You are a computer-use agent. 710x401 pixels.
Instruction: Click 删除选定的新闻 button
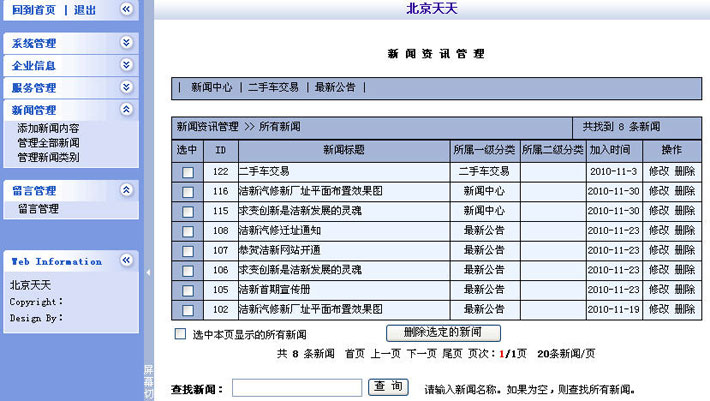point(443,333)
